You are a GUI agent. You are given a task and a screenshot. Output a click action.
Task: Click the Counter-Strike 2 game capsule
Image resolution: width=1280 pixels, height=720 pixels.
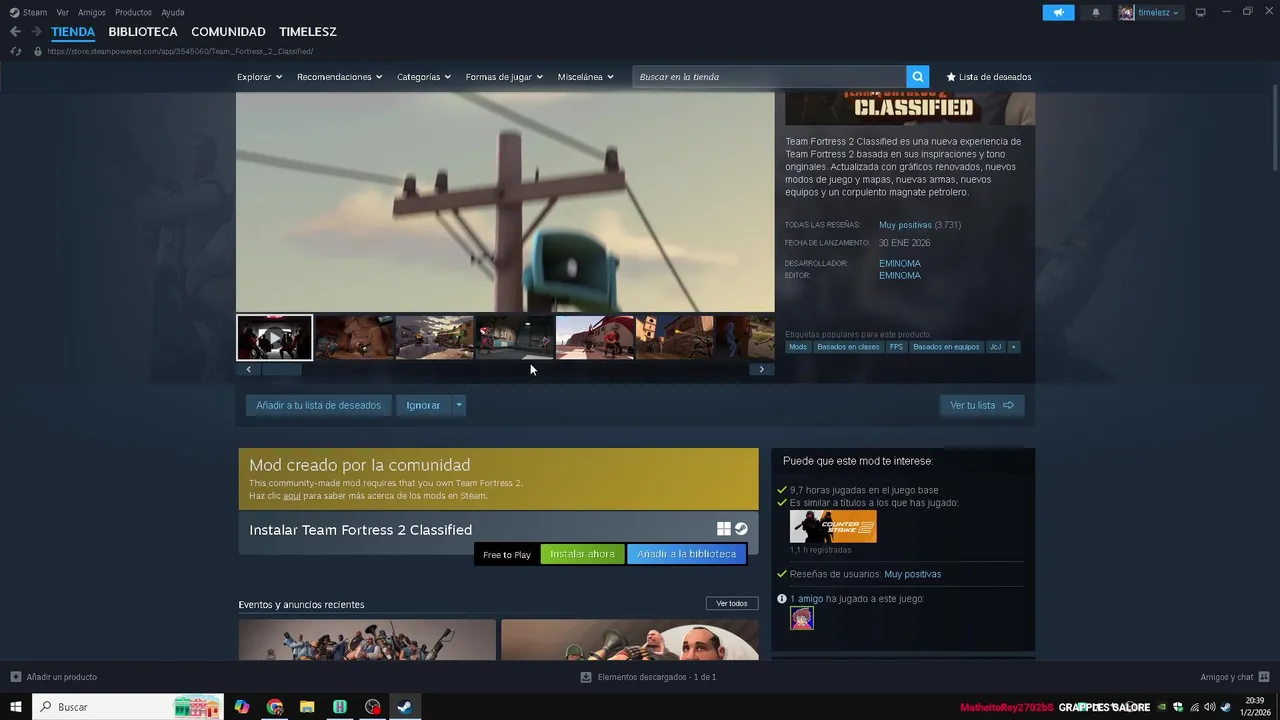(x=833, y=527)
